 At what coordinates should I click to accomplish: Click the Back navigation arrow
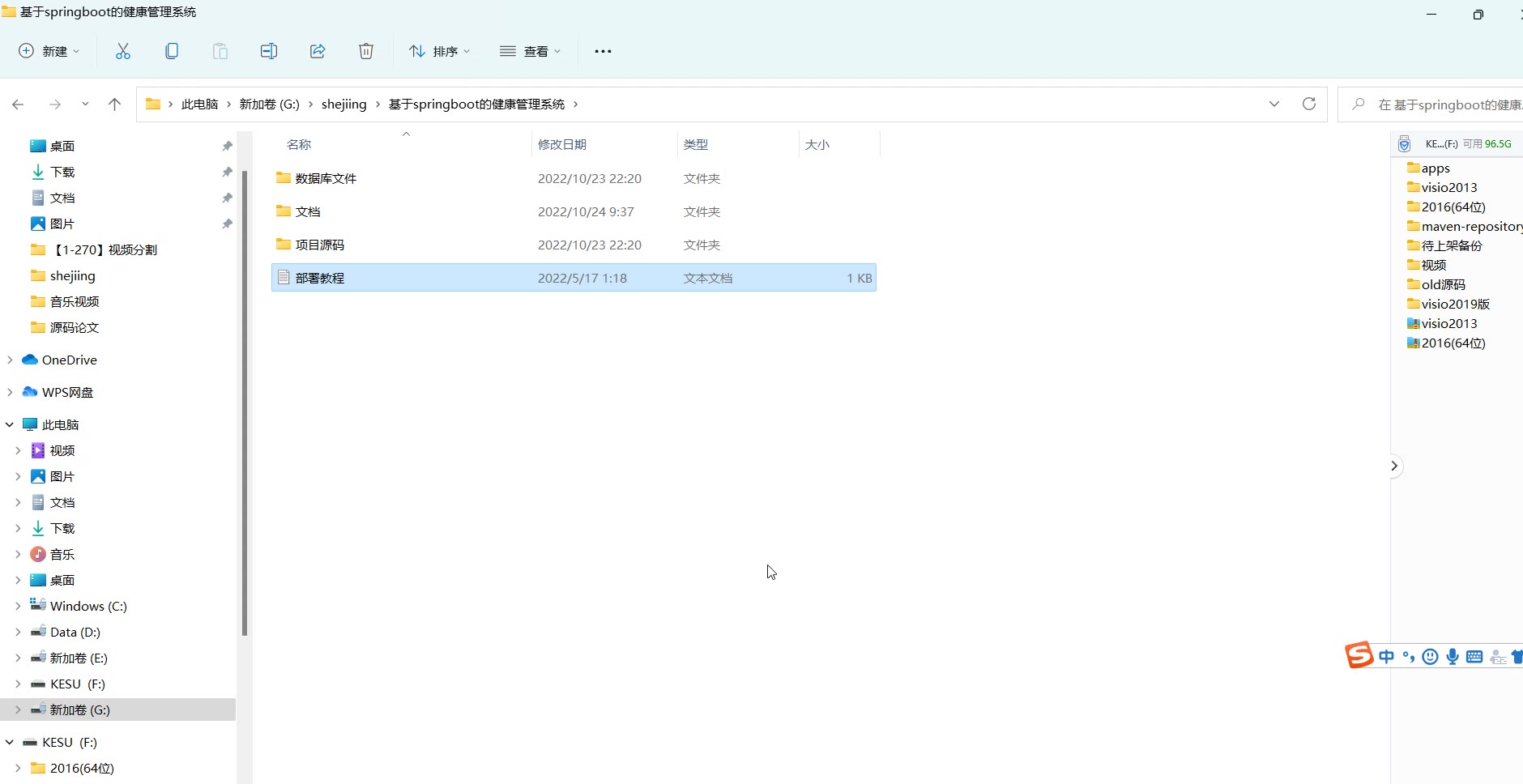pyautogui.click(x=18, y=104)
